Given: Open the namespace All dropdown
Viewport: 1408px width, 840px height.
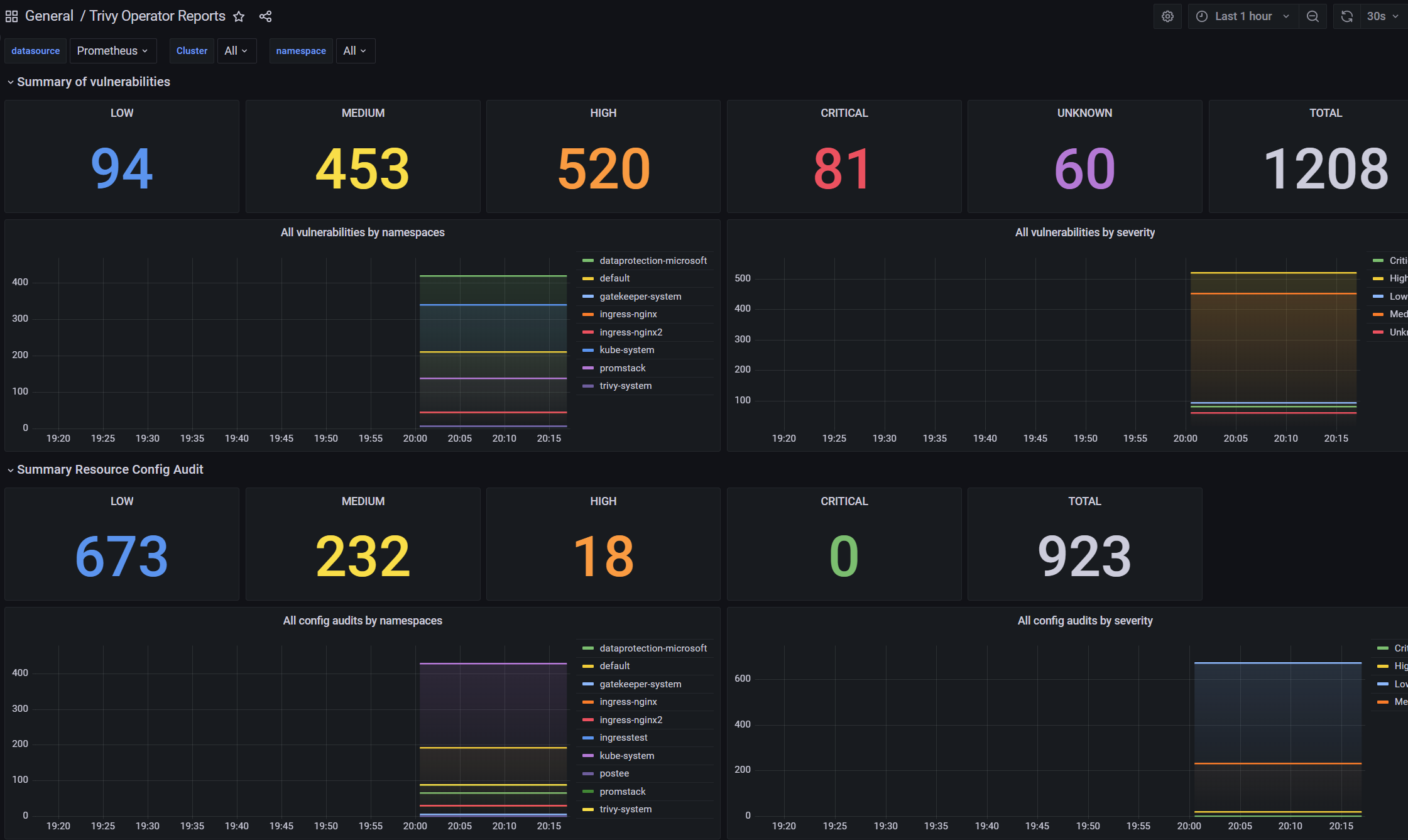Looking at the screenshot, I should tap(354, 51).
